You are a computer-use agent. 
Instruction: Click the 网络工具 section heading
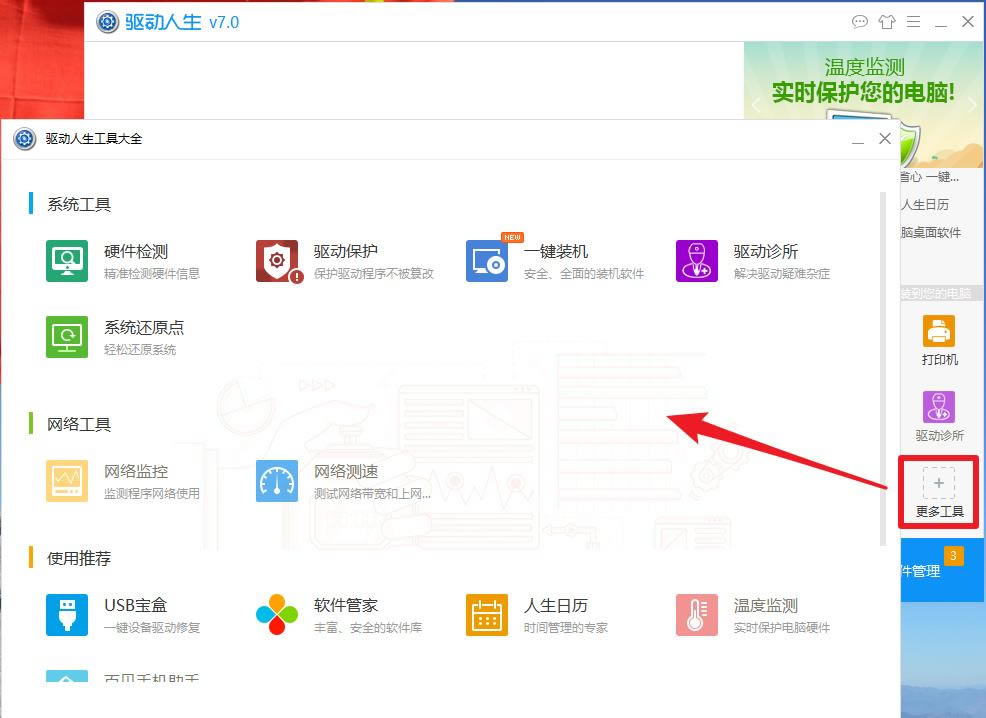tap(79, 424)
